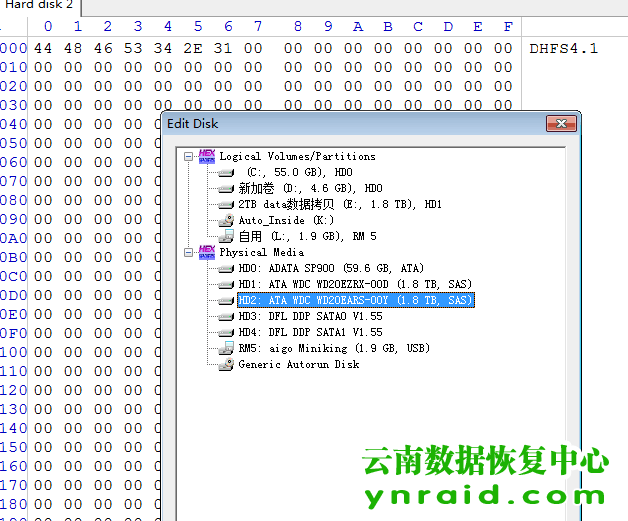Click the RM5 aigo Miniking USB icon
The image size is (628, 521).
pyautogui.click(x=225, y=348)
